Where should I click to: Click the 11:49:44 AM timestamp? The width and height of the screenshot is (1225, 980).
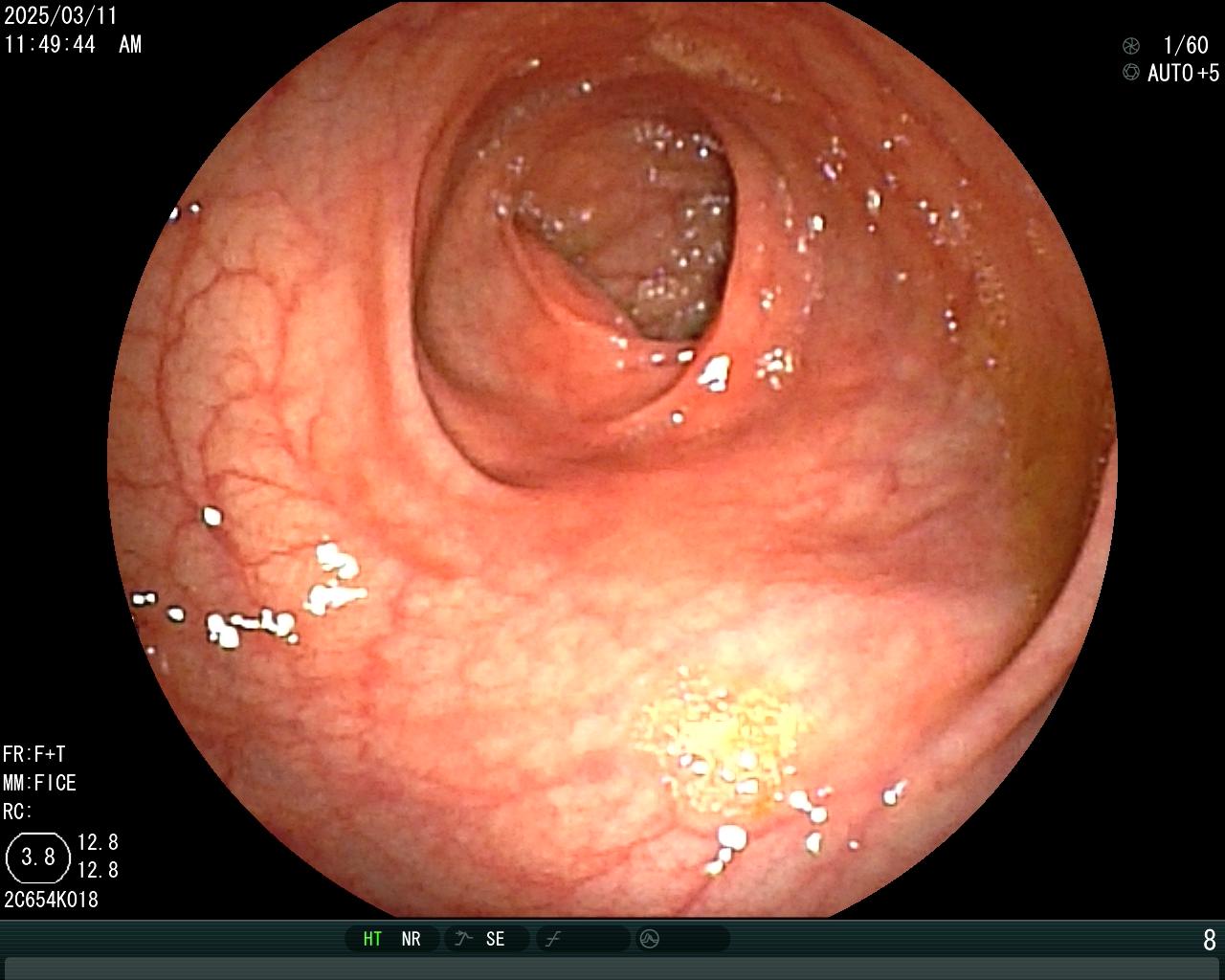(73, 44)
